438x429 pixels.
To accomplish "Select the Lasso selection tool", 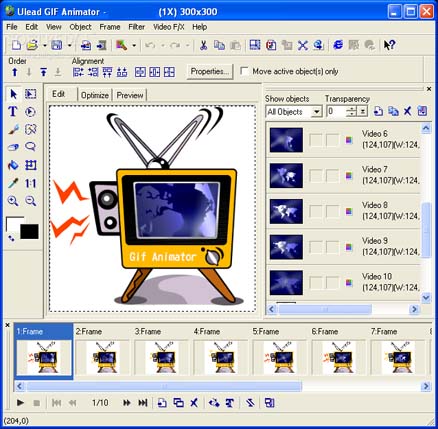I will (x=31, y=147).
